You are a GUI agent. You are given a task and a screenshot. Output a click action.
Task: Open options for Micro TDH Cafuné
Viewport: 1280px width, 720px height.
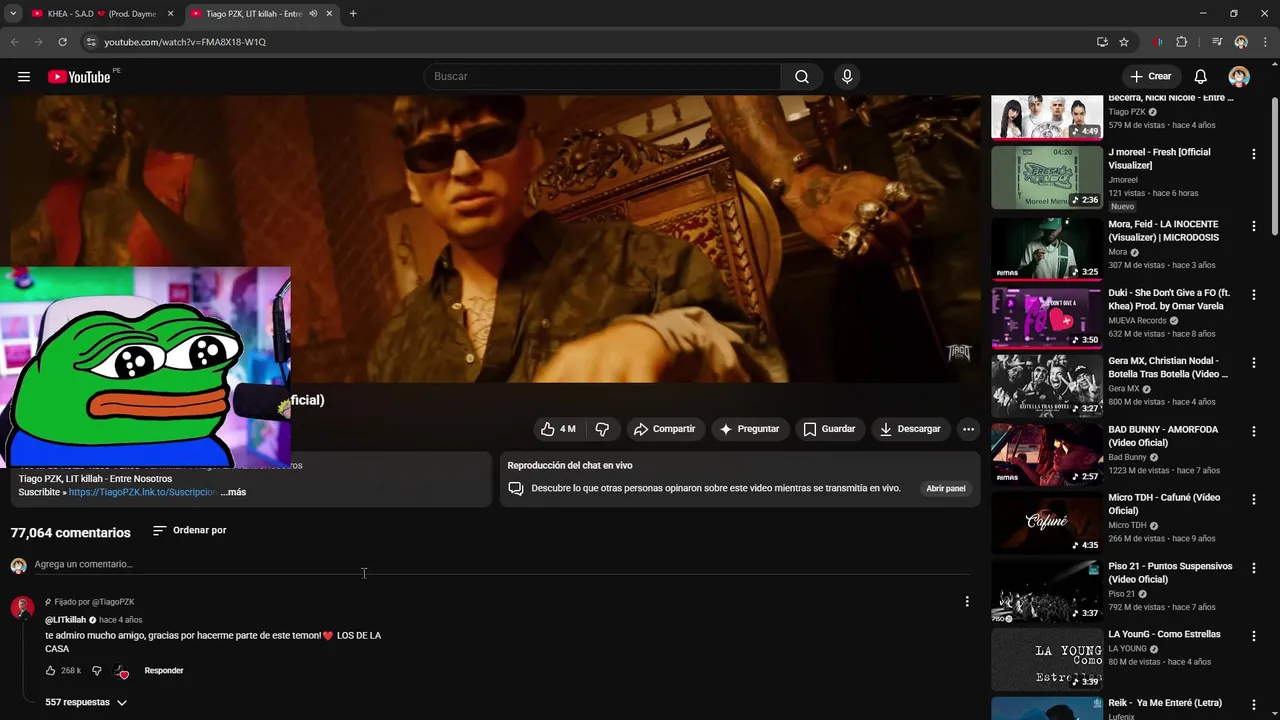[1253, 499]
